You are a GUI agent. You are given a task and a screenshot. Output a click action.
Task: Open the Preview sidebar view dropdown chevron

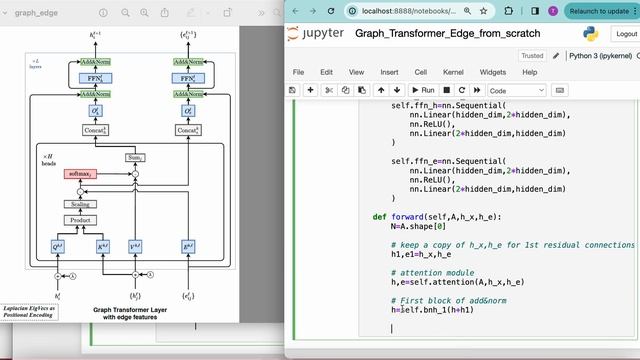coord(4,13)
